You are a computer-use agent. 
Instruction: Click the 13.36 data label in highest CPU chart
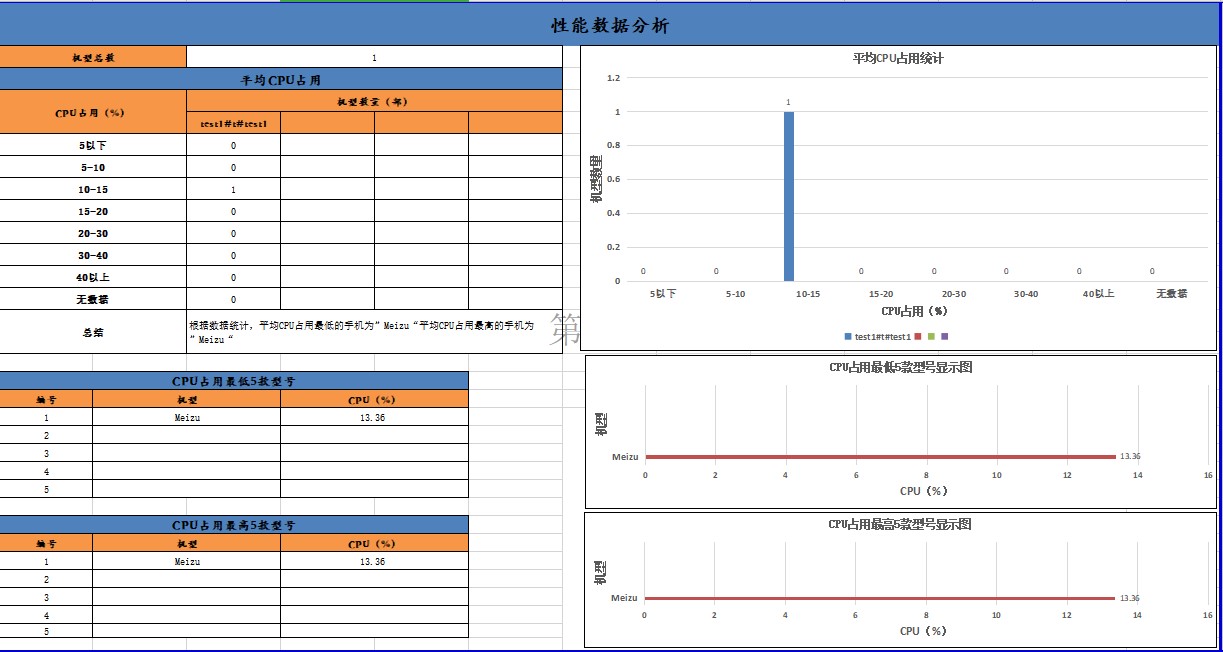tap(1129, 598)
